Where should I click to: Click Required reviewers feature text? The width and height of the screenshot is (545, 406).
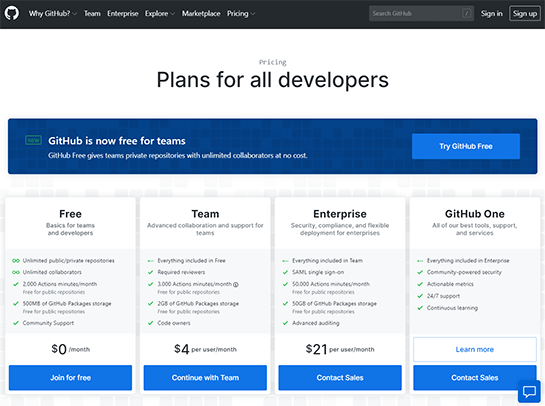(181, 272)
